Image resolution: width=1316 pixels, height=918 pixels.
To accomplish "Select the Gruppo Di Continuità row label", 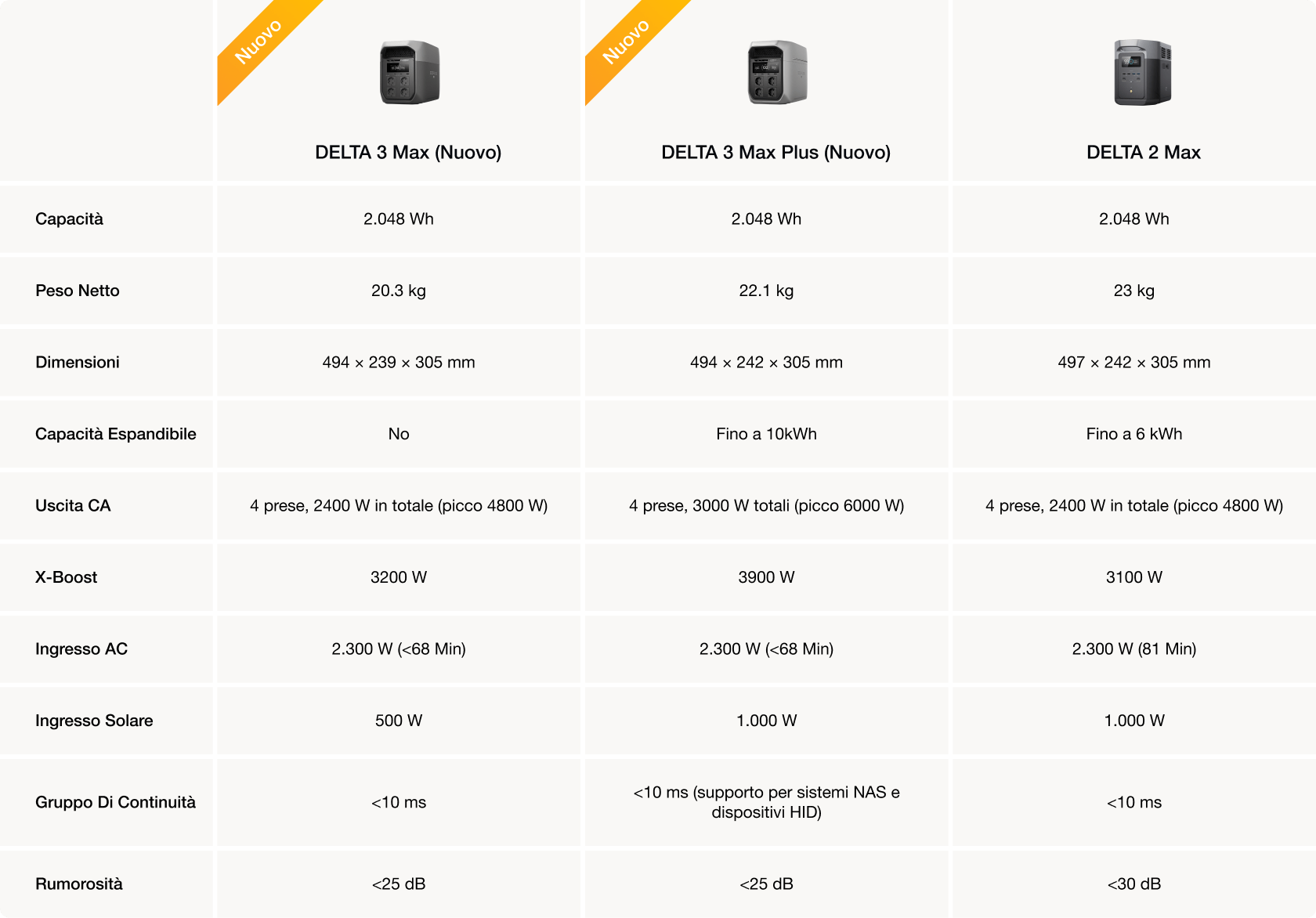I will [115, 802].
